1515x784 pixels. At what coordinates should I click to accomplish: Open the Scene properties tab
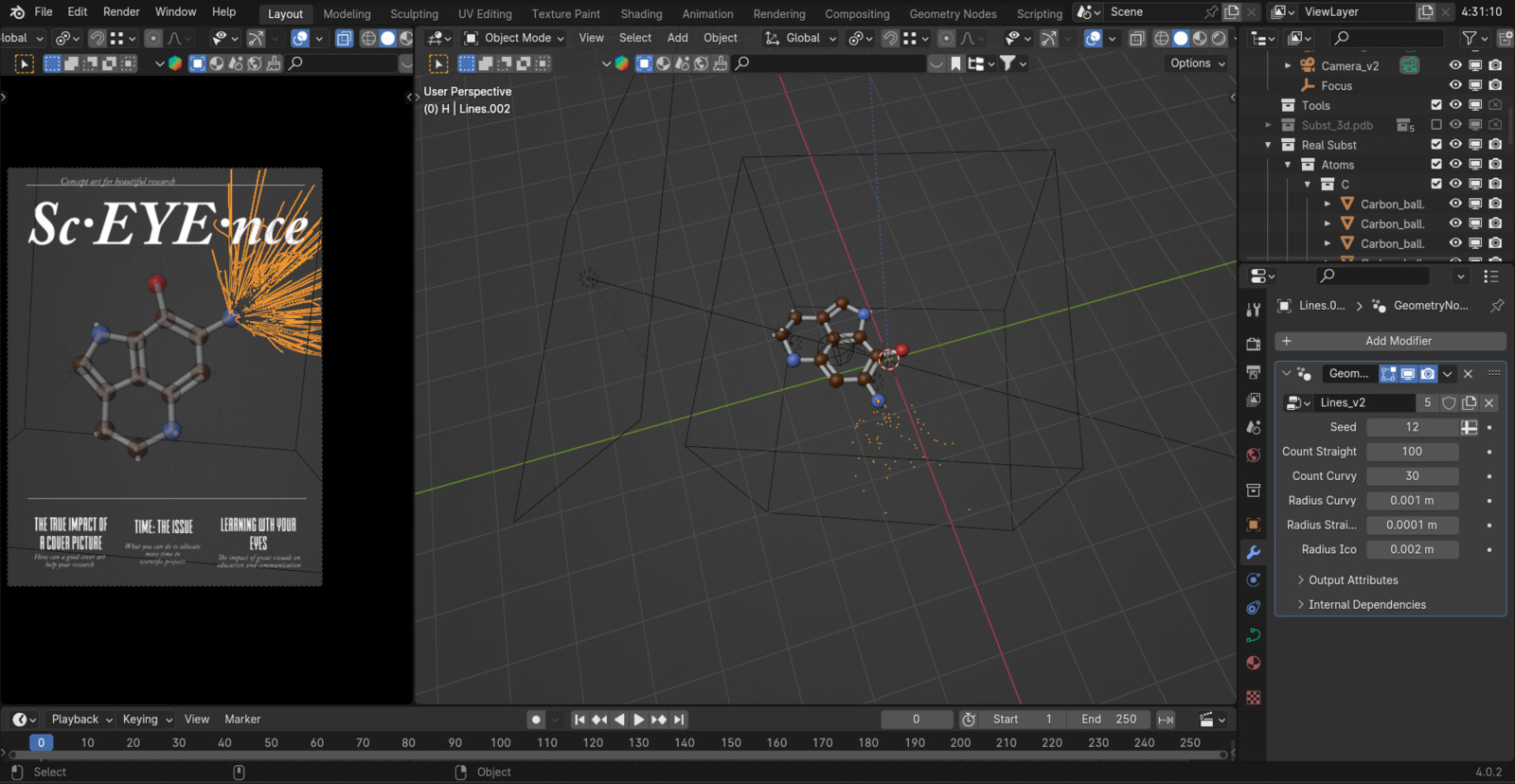coord(1254,427)
